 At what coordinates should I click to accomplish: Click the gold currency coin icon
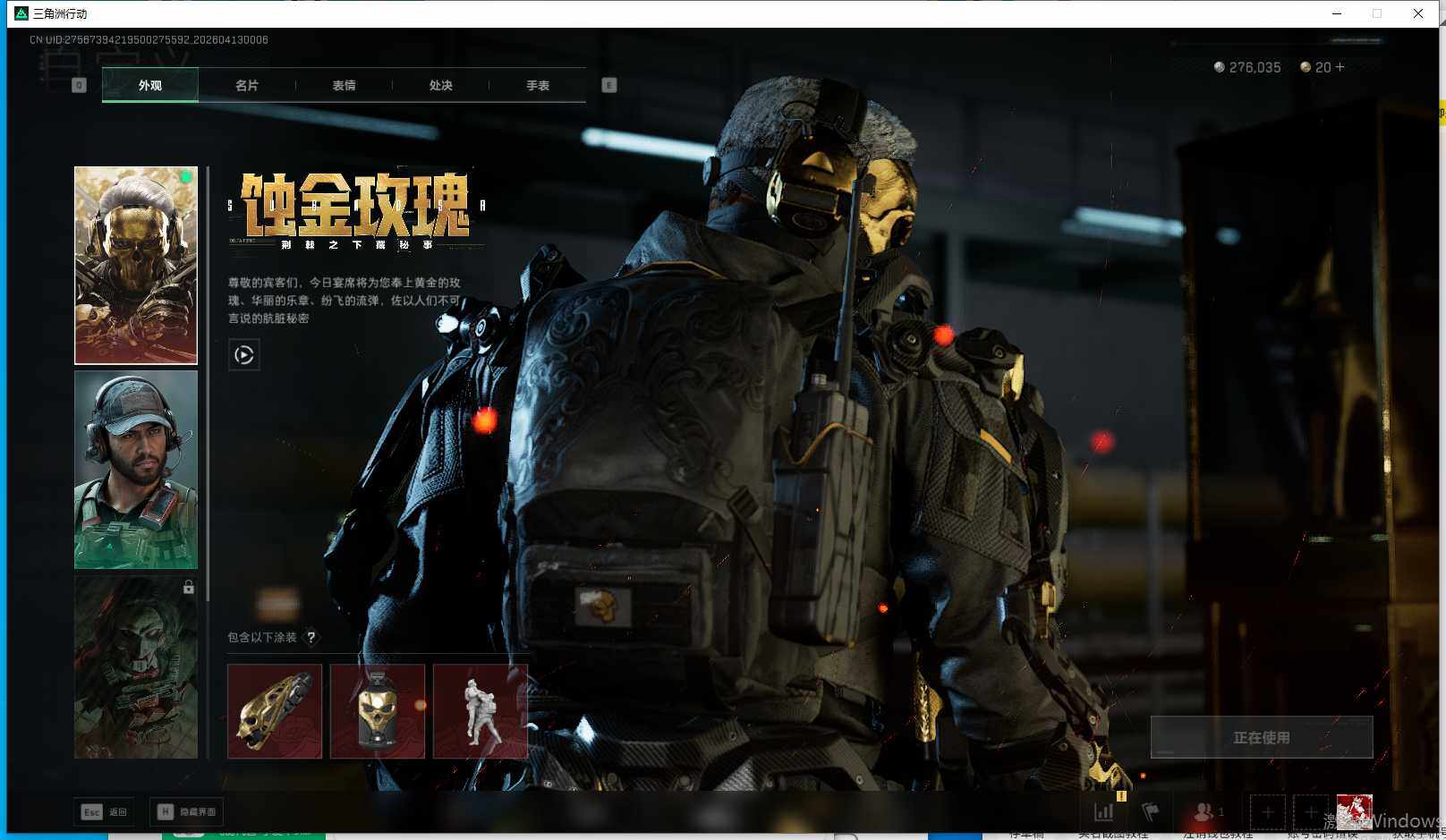(x=1306, y=67)
